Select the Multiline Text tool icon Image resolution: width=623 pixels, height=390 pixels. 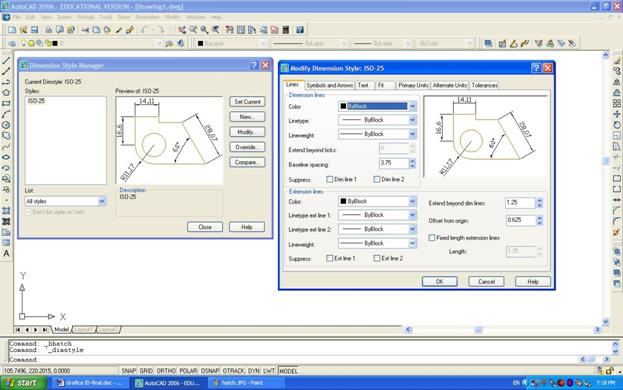coord(6,253)
